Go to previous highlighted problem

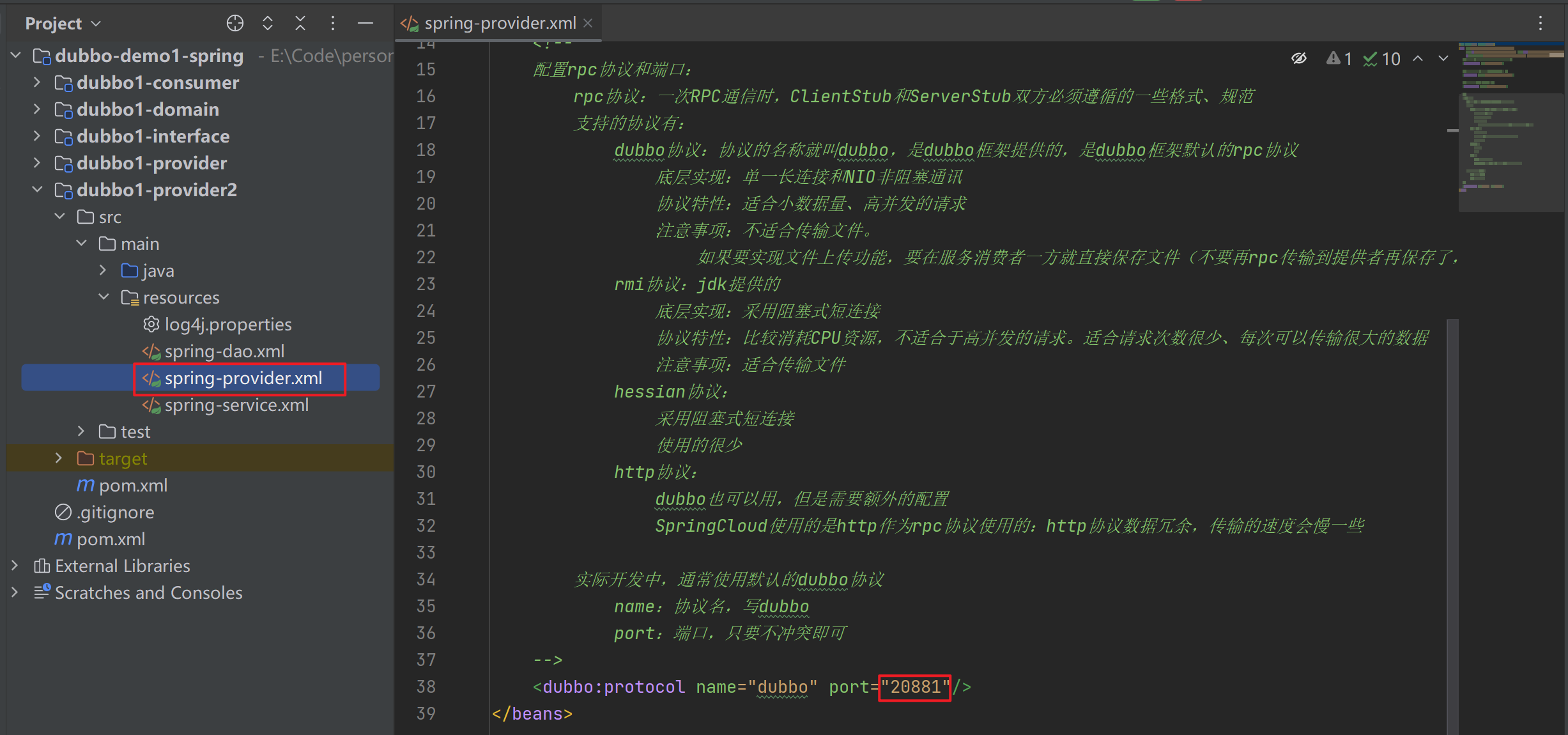[1418, 59]
